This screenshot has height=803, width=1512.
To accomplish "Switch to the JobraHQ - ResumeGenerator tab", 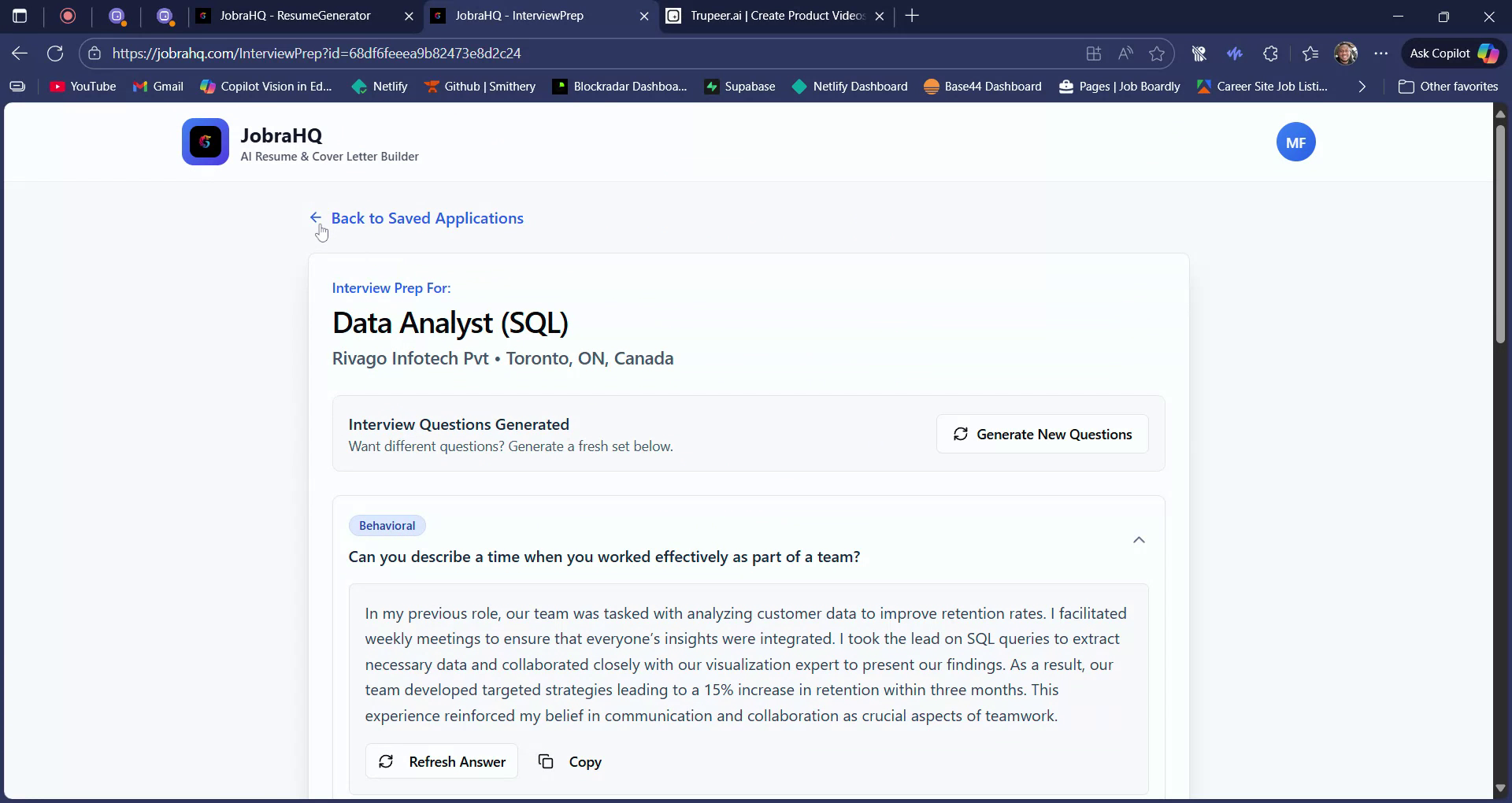I will click(295, 16).
